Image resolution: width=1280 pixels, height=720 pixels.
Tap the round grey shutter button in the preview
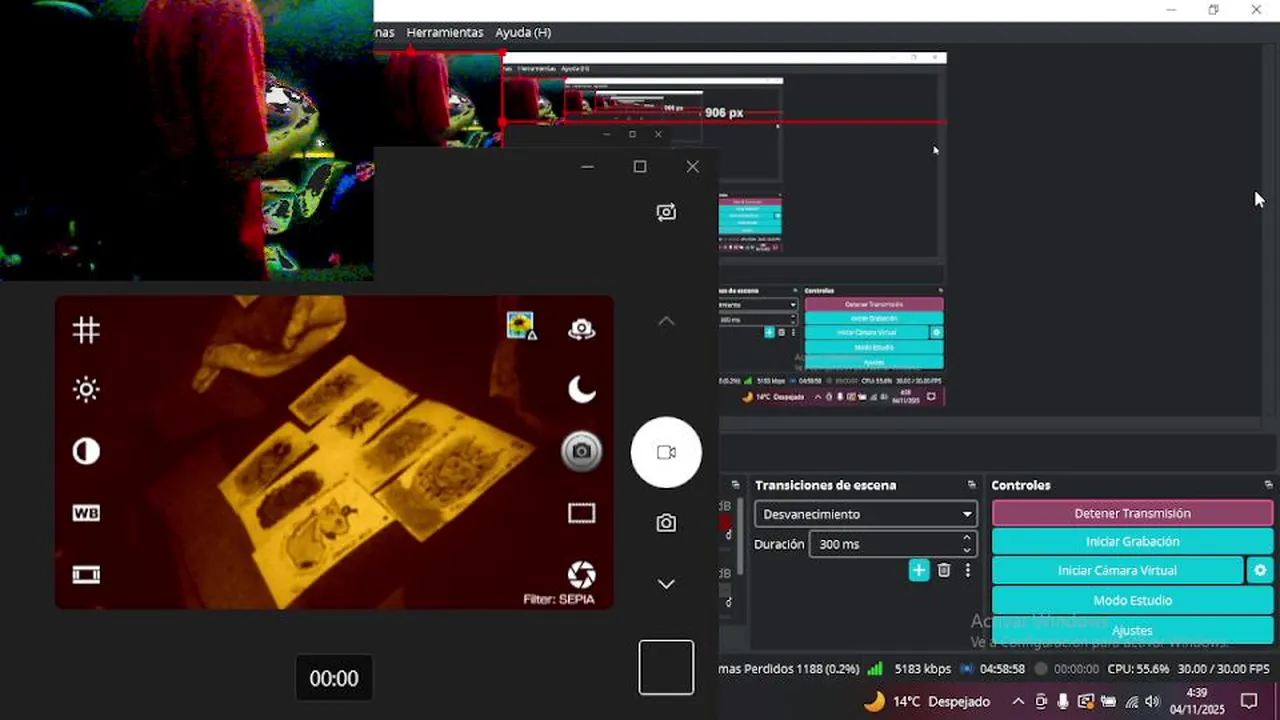coord(581,451)
